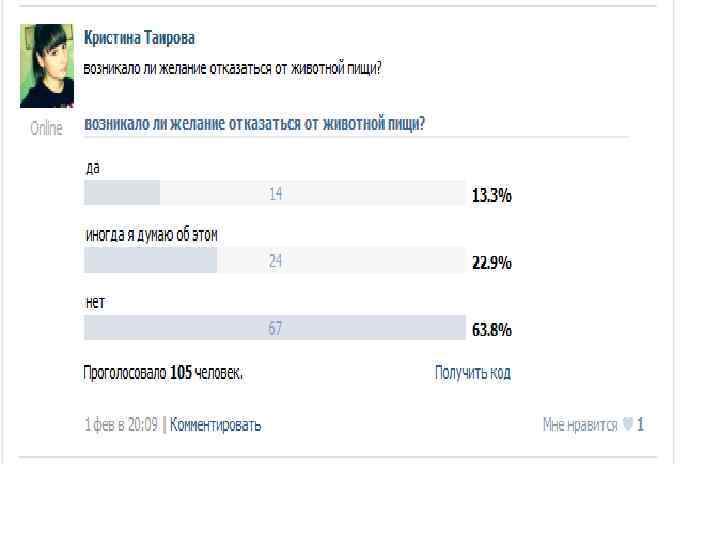Screen dimensions: 720x540
Task: Select the poll option «да»
Action: click(92, 167)
